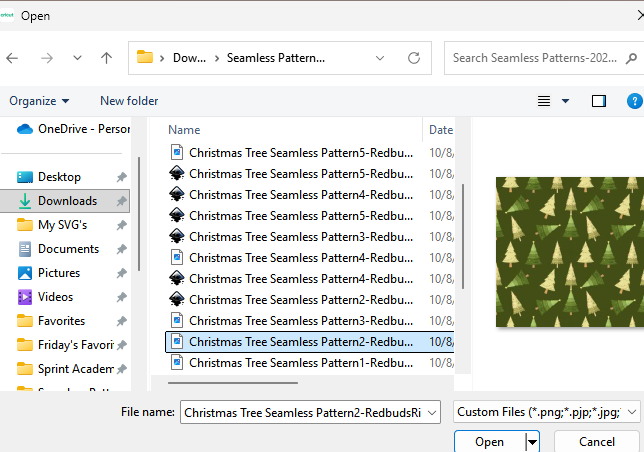Expand the address bar history dropdown
The height and width of the screenshot is (452, 644).
[x=381, y=58]
